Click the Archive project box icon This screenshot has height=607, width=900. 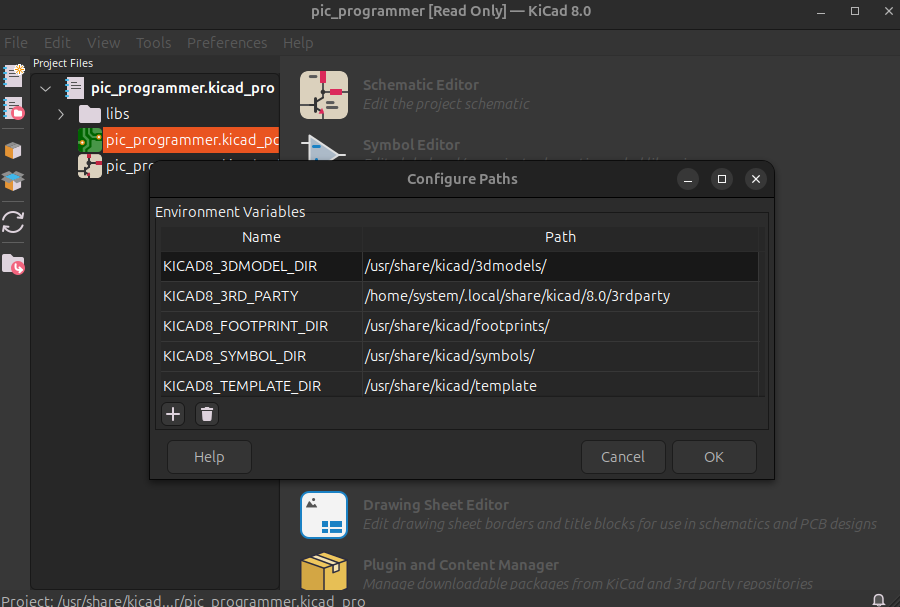[13, 151]
